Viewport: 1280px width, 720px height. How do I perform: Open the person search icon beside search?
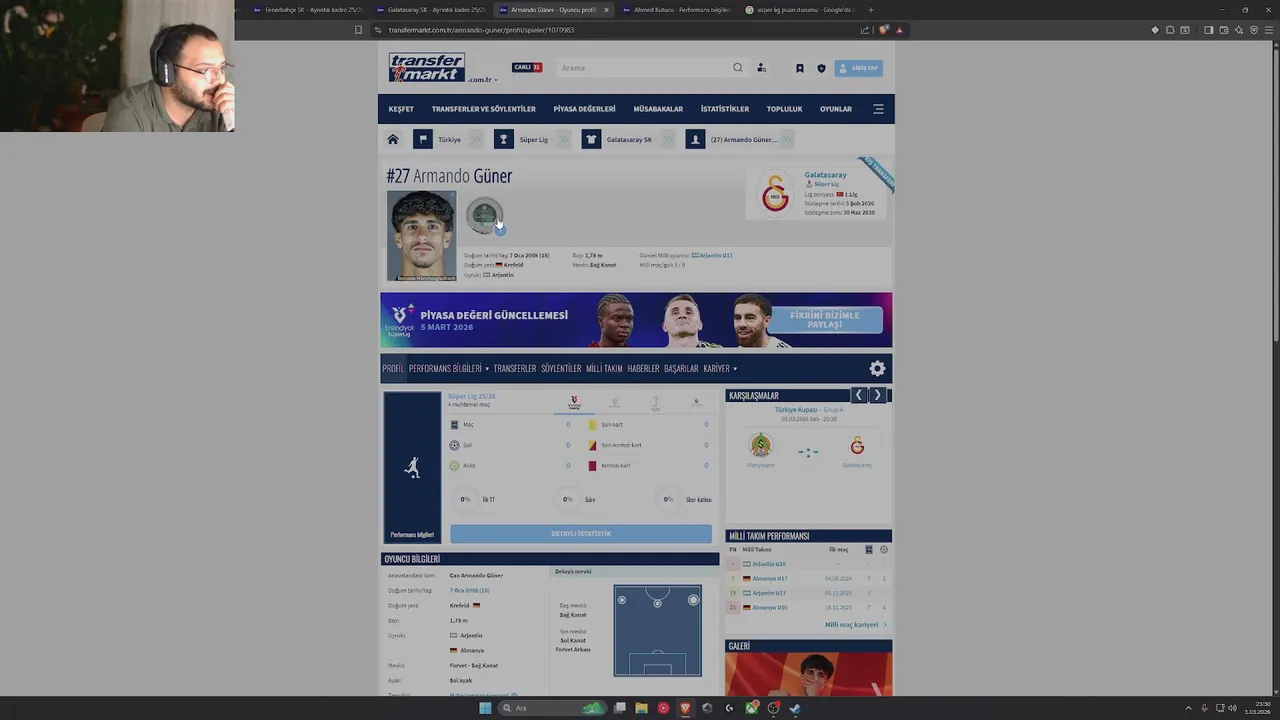click(761, 68)
